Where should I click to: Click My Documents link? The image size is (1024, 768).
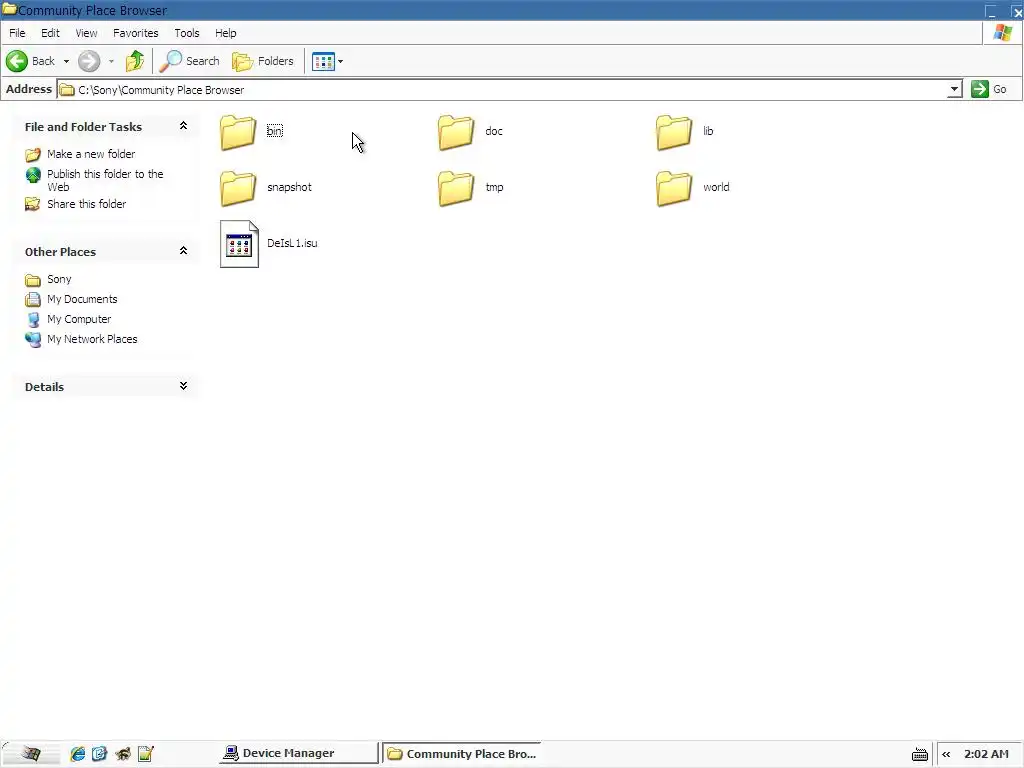click(82, 299)
